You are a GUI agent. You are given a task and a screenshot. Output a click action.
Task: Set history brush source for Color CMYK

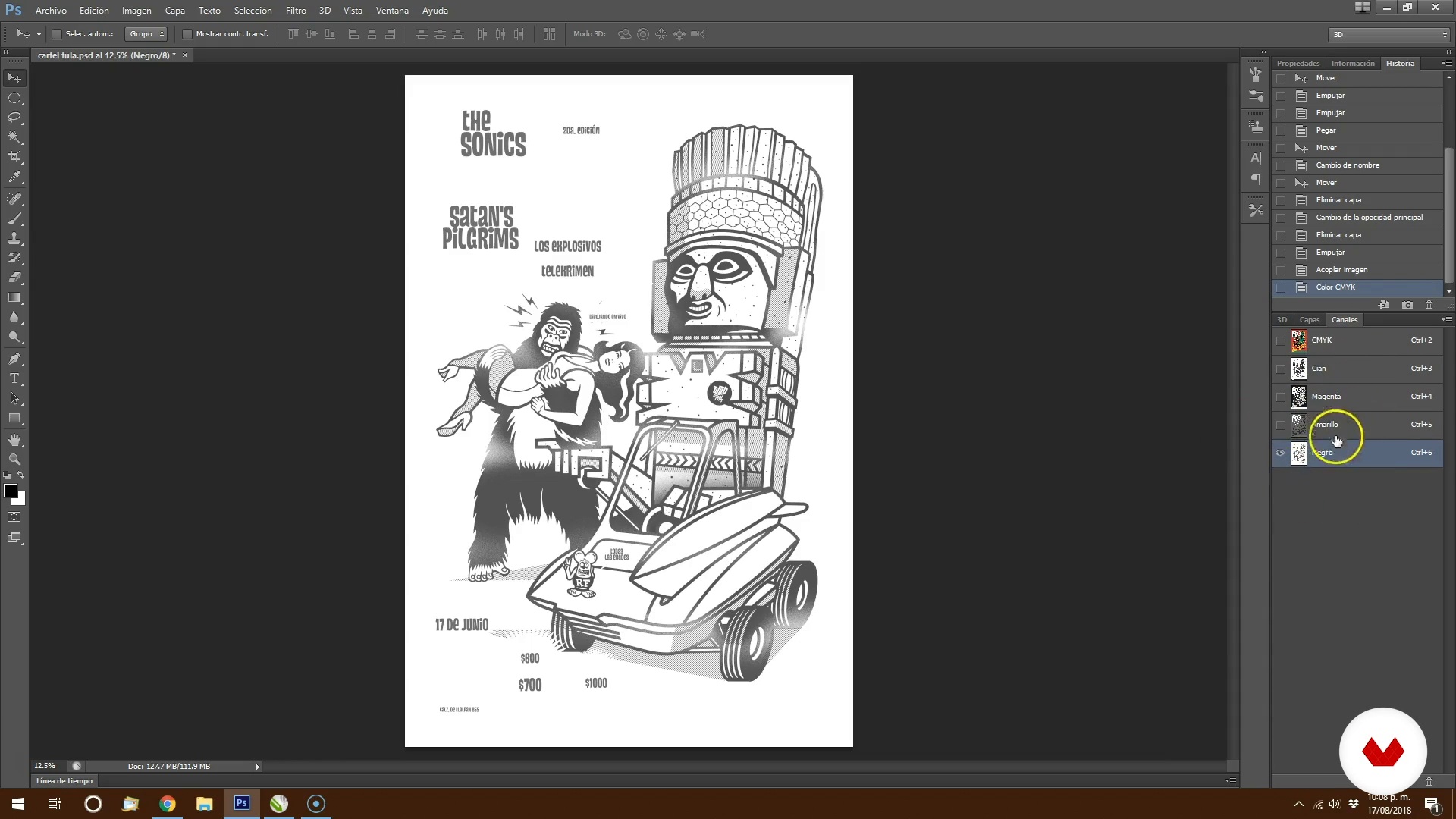(x=1281, y=287)
